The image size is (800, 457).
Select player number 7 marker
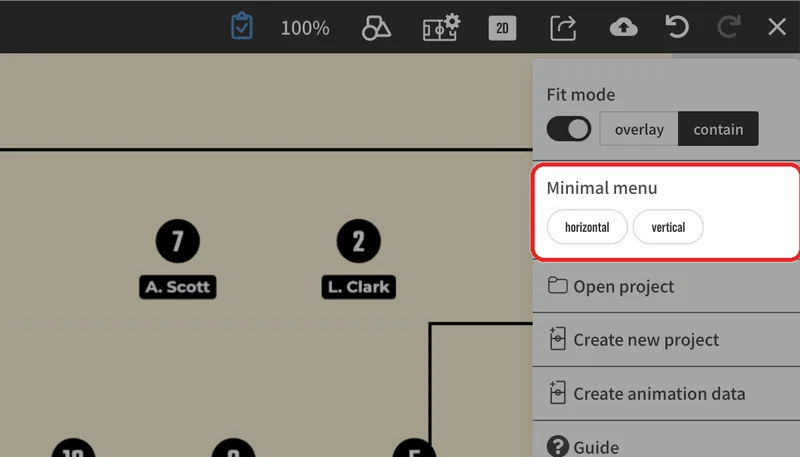pyautogui.click(x=178, y=241)
